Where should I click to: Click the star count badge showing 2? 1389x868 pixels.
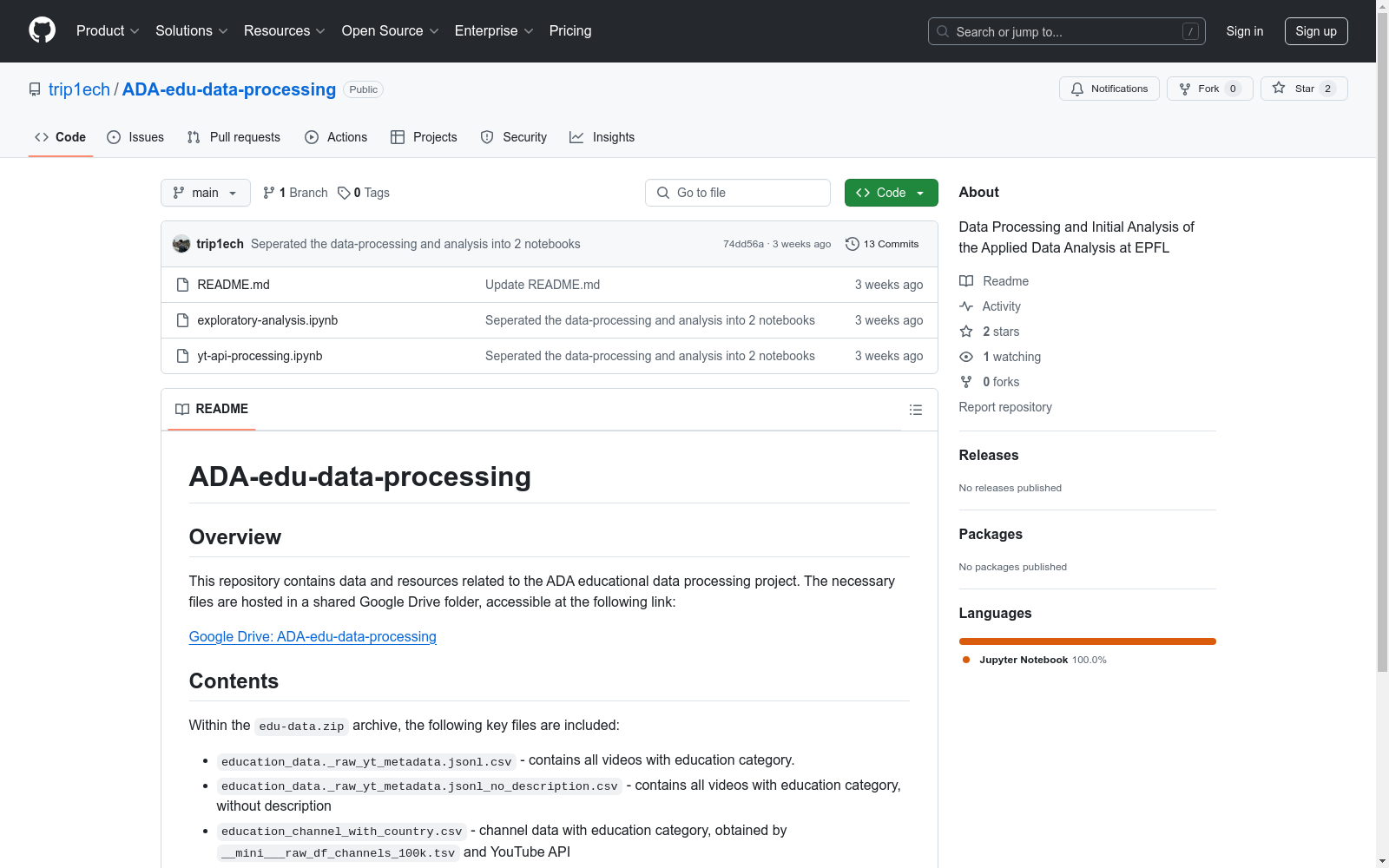[x=1327, y=89]
